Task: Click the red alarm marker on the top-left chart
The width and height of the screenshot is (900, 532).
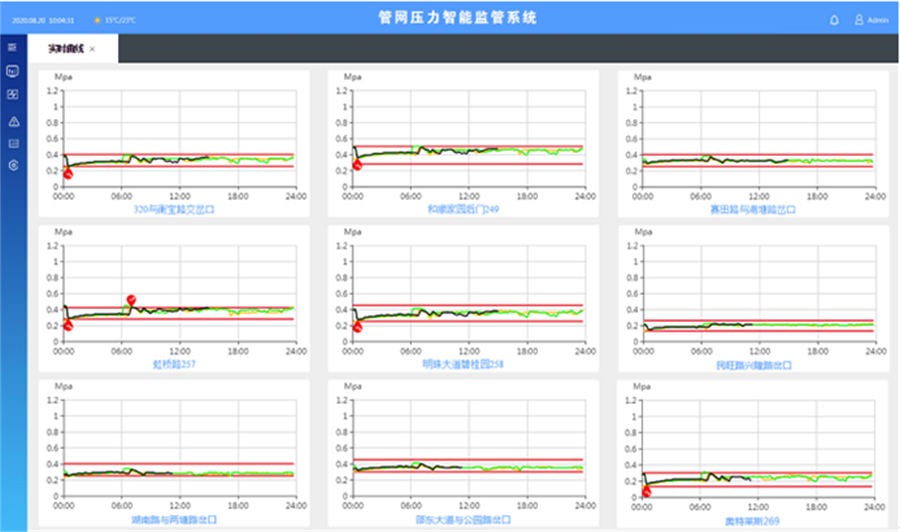Action: pos(68,173)
